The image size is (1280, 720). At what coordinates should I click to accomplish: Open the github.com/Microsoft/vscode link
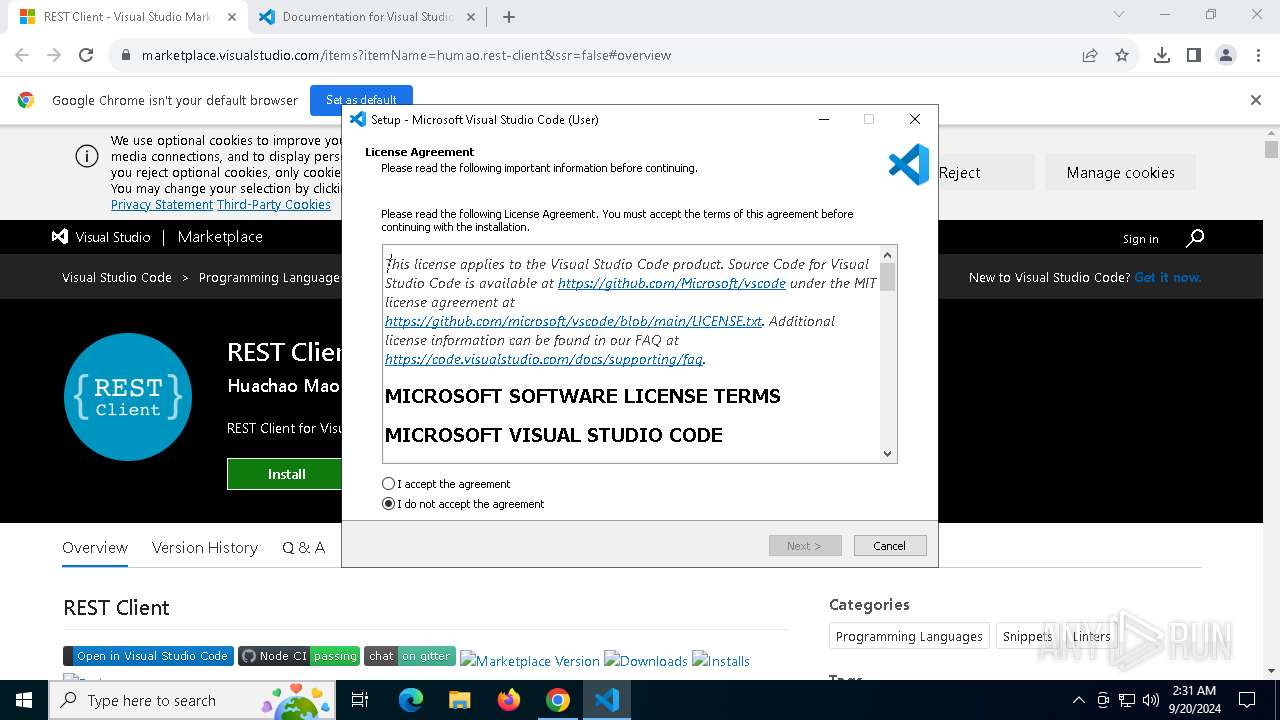click(672, 283)
